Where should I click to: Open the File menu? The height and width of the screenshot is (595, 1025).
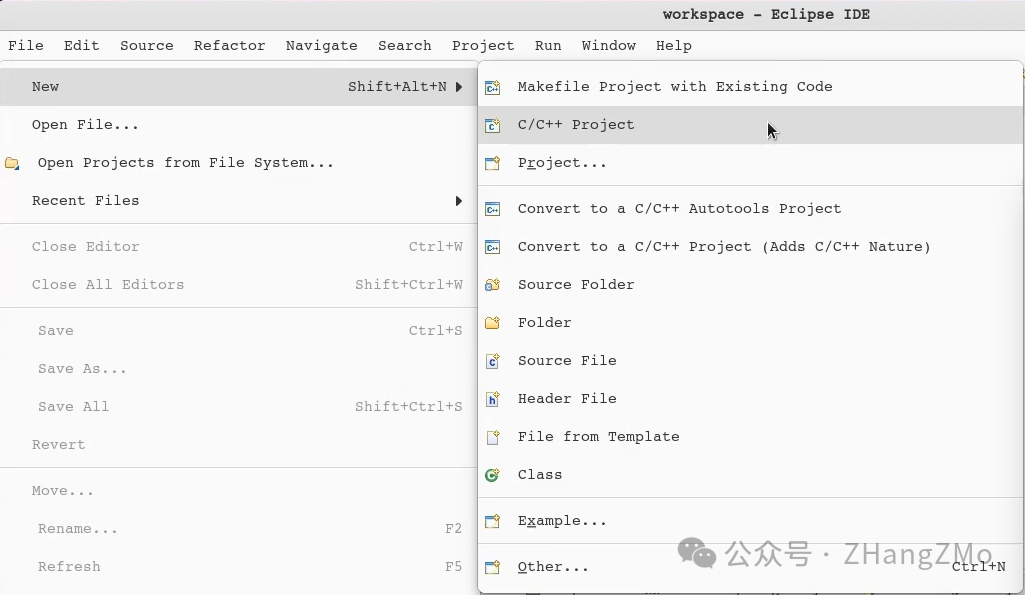coord(25,46)
